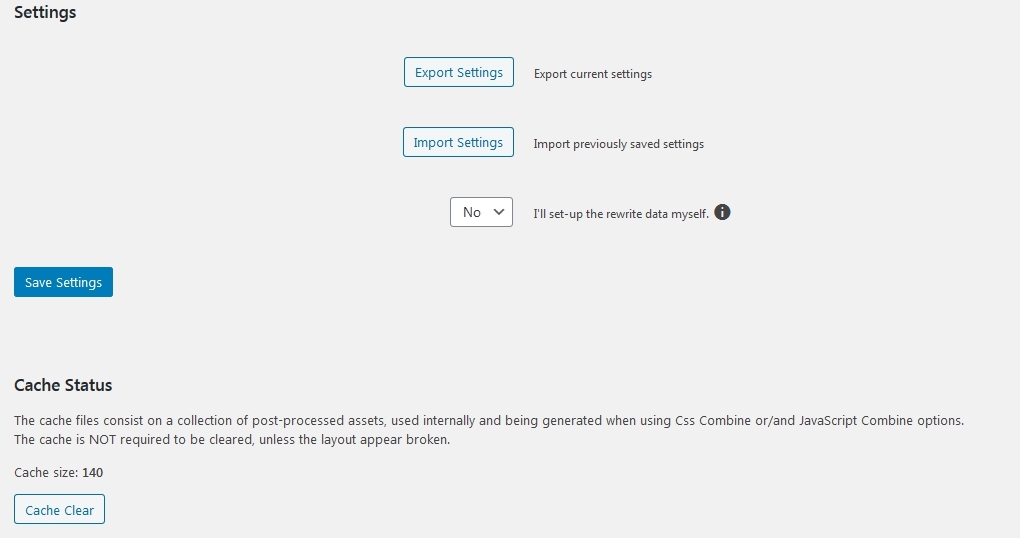Viewport: 1020px width, 538px height.
Task: Select the "Export current settings" description text
Action: coord(593,74)
